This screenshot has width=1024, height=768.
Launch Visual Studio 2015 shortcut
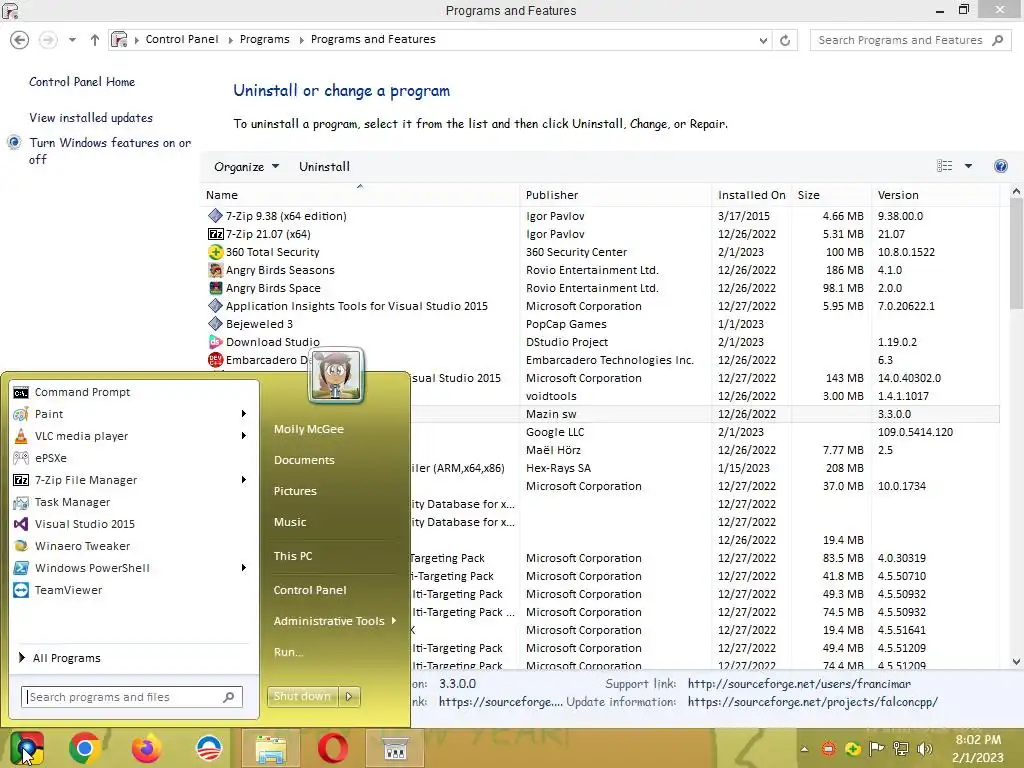coord(84,524)
